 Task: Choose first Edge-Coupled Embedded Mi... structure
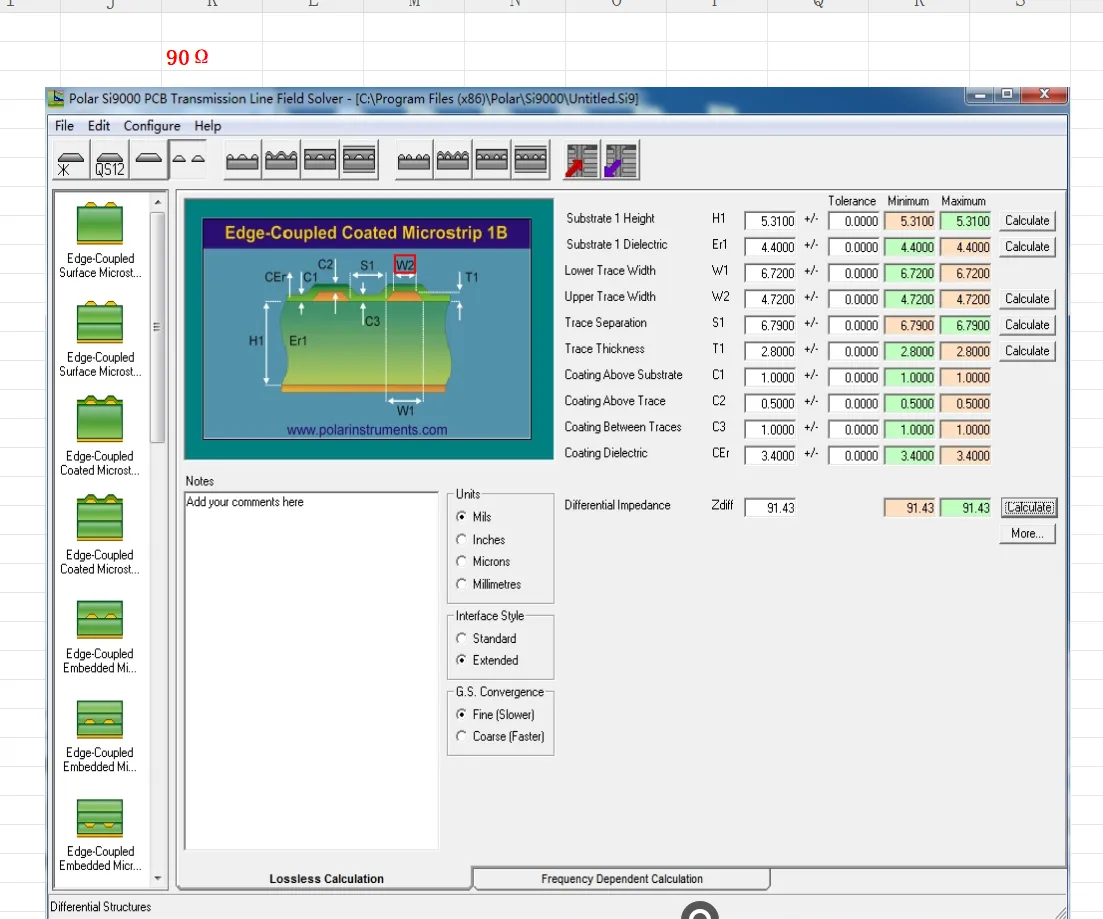tap(100, 637)
